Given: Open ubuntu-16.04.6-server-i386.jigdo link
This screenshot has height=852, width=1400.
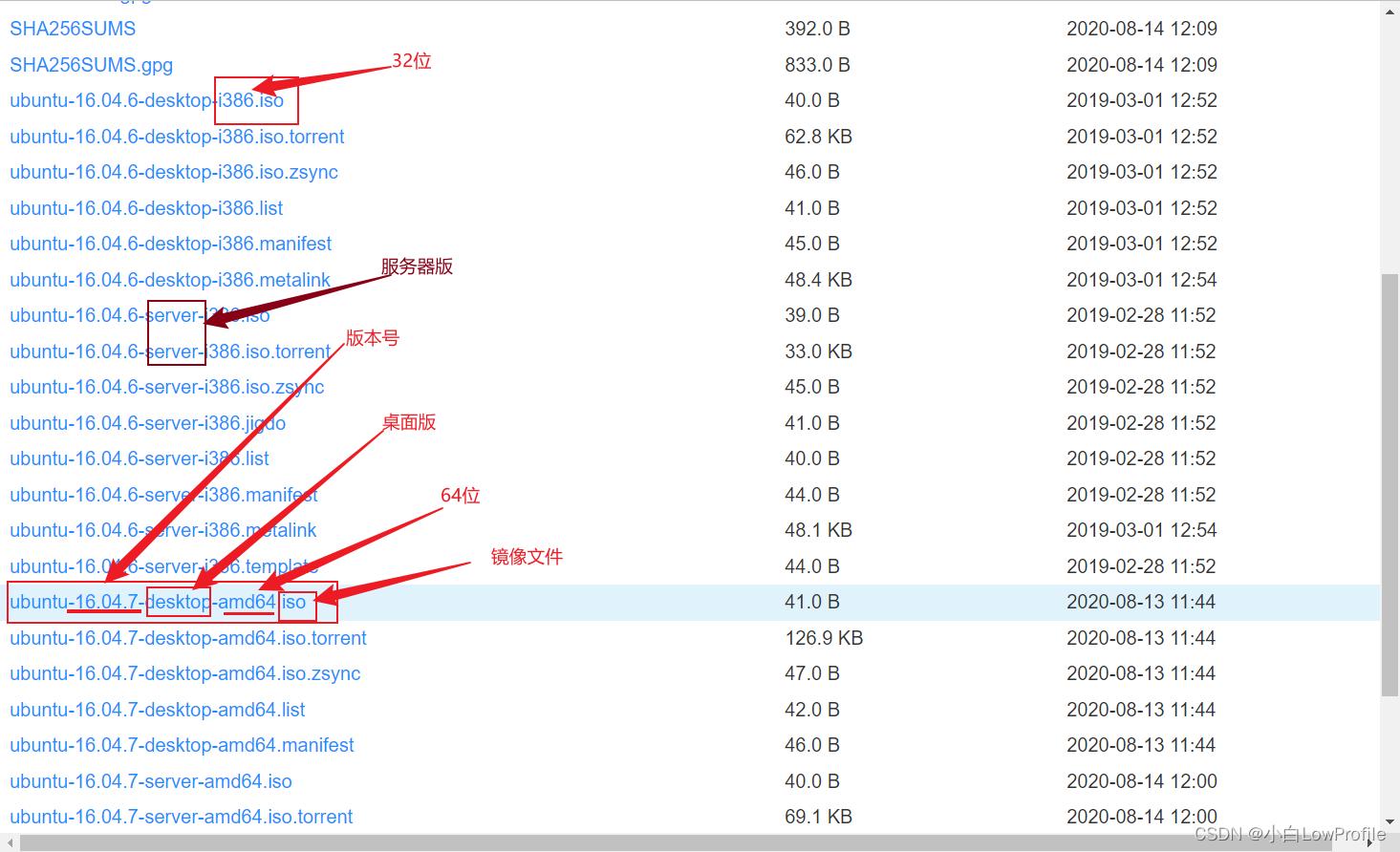Looking at the screenshot, I should coord(148,423).
